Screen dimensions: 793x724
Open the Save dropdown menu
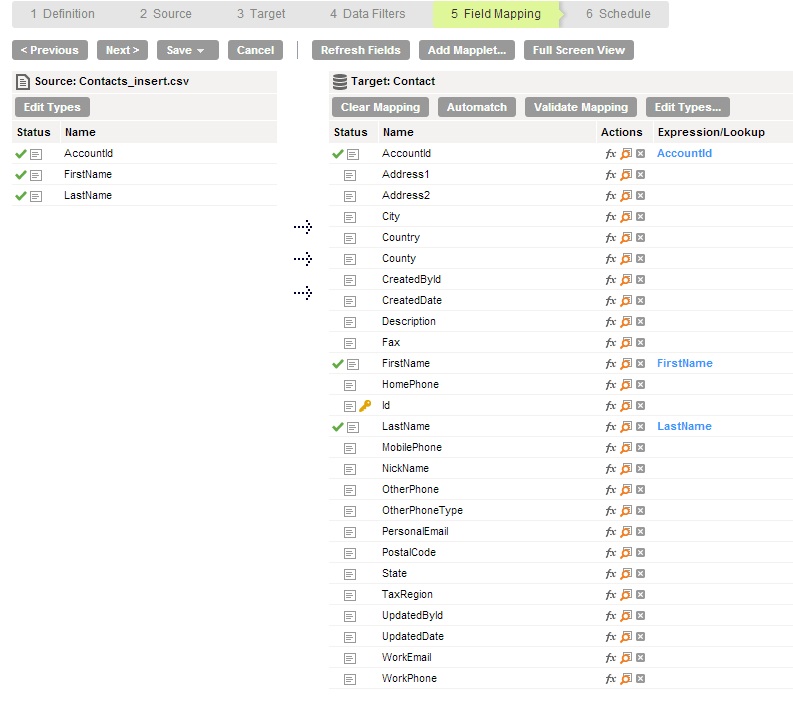point(188,50)
